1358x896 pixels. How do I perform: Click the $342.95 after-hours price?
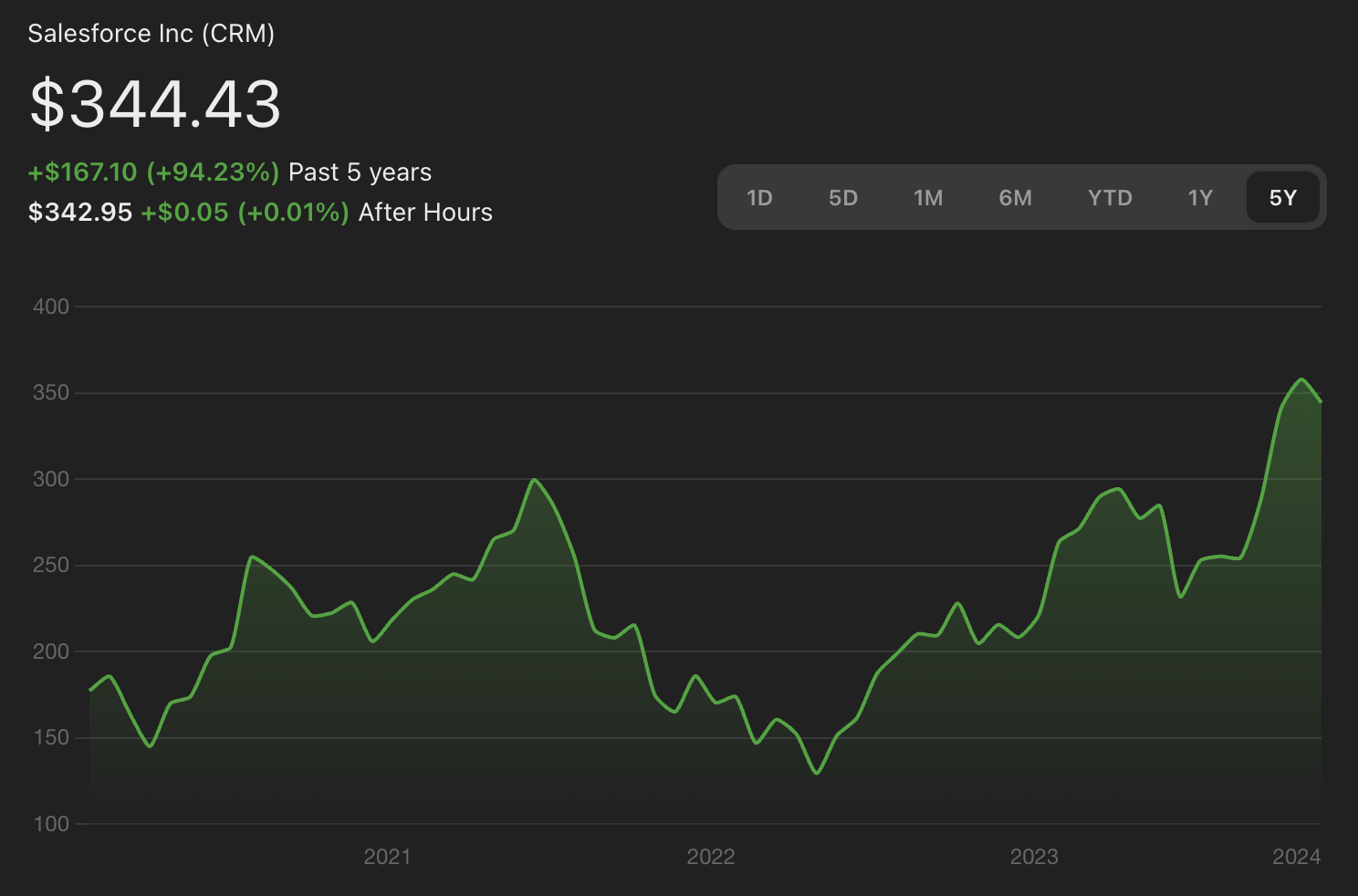80,213
